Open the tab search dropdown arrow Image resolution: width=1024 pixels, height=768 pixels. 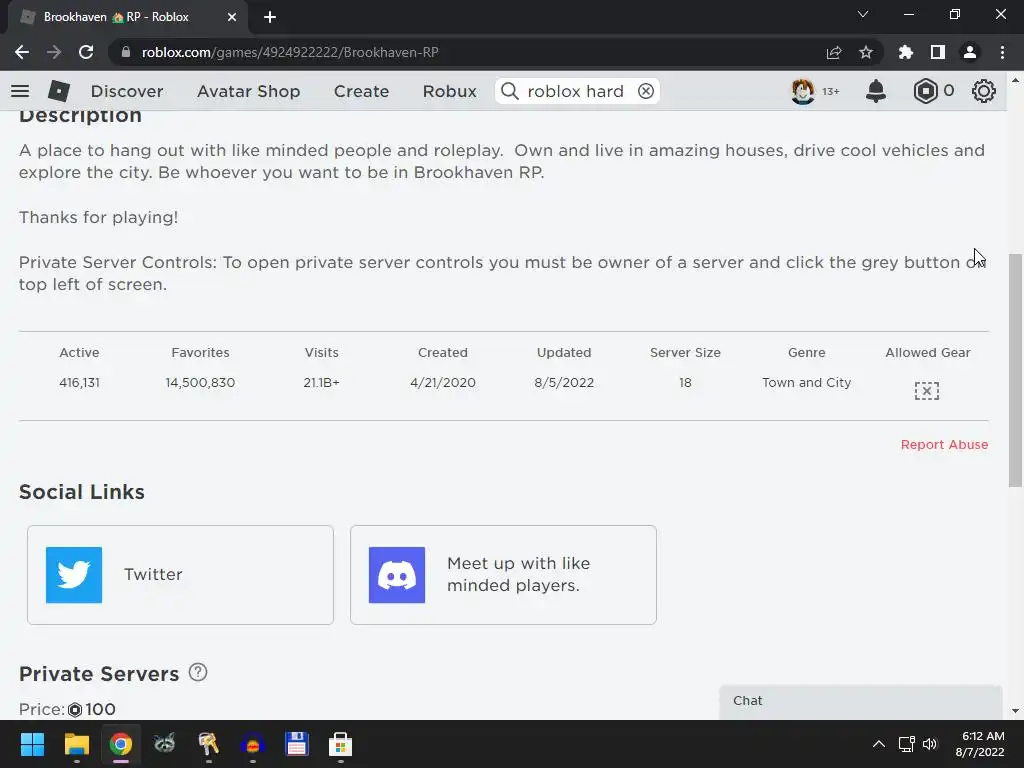[x=863, y=14]
